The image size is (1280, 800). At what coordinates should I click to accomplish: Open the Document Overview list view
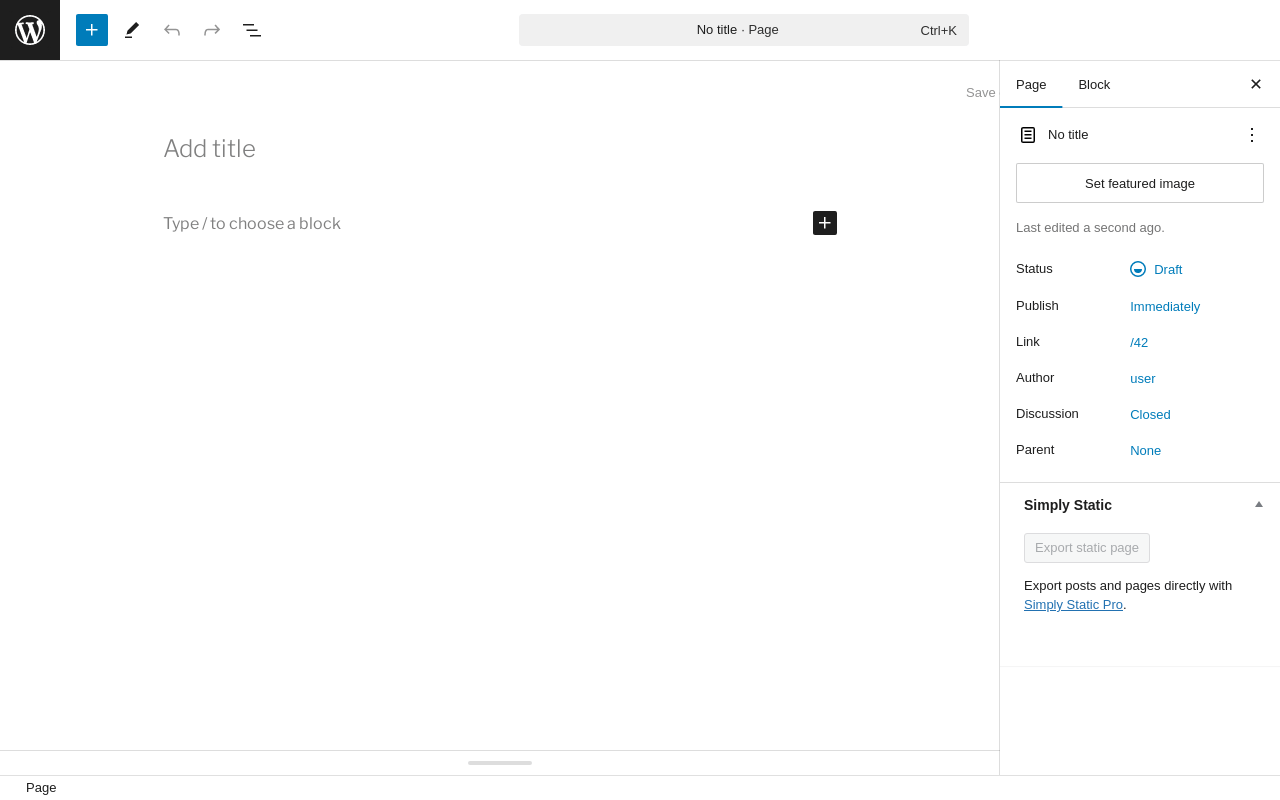click(x=252, y=30)
